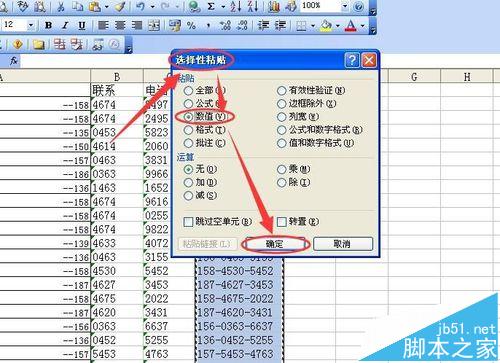Center align text
This screenshot has height=363, width=500.
[x=120, y=25]
